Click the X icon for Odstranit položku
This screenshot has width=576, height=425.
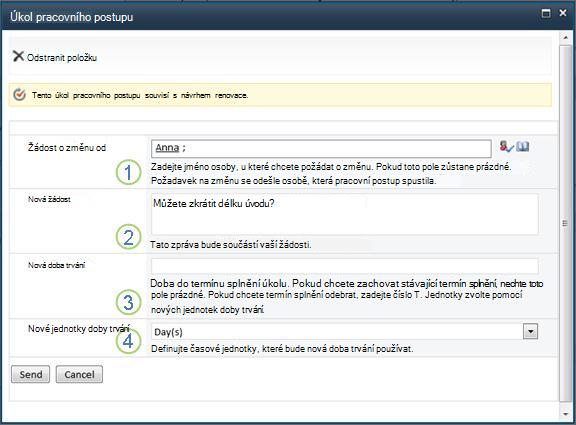pyautogui.click(x=18, y=56)
